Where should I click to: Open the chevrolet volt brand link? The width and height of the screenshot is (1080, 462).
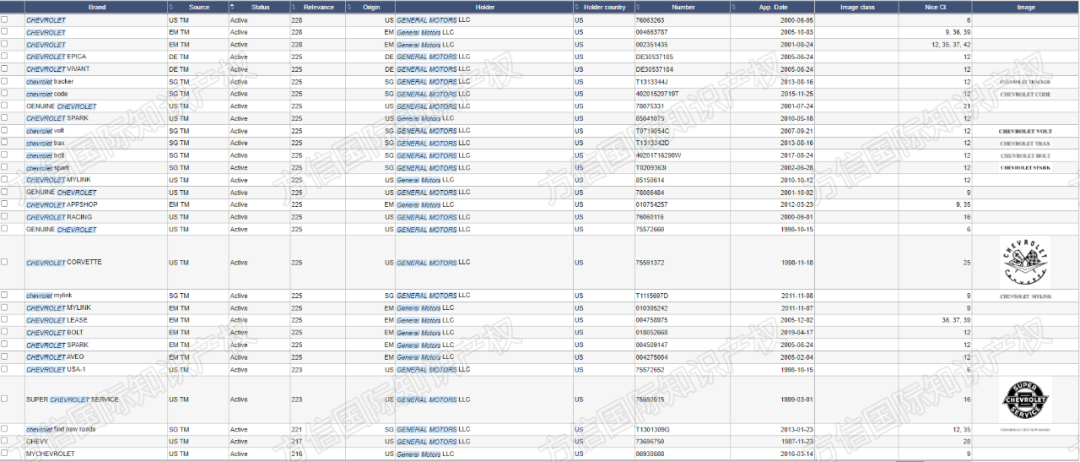click(45, 131)
